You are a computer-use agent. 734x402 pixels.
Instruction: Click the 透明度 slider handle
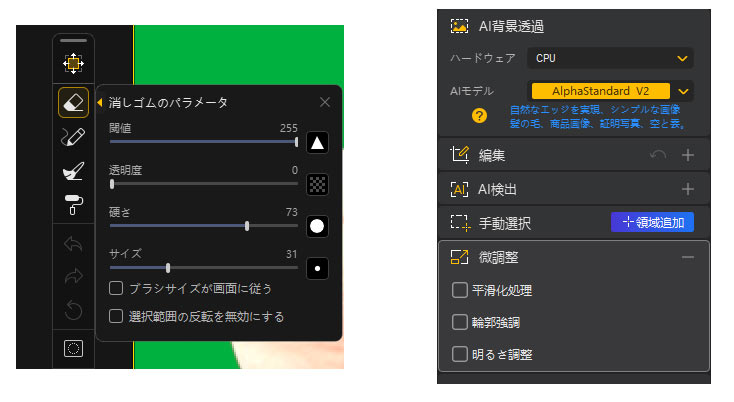pyautogui.click(x=112, y=184)
